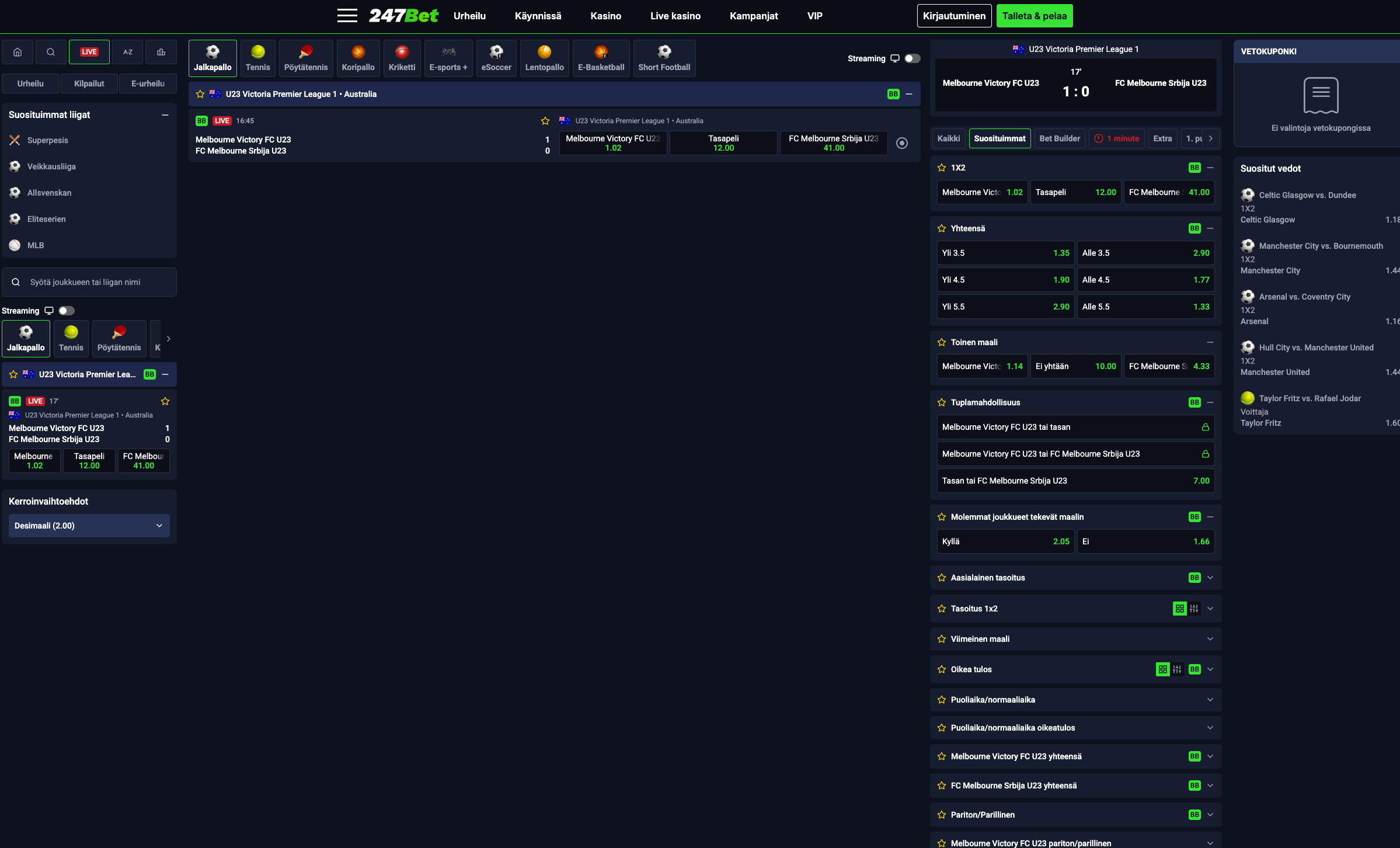
Task: Open the A-Z sports list icon
Action: coord(128,52)
